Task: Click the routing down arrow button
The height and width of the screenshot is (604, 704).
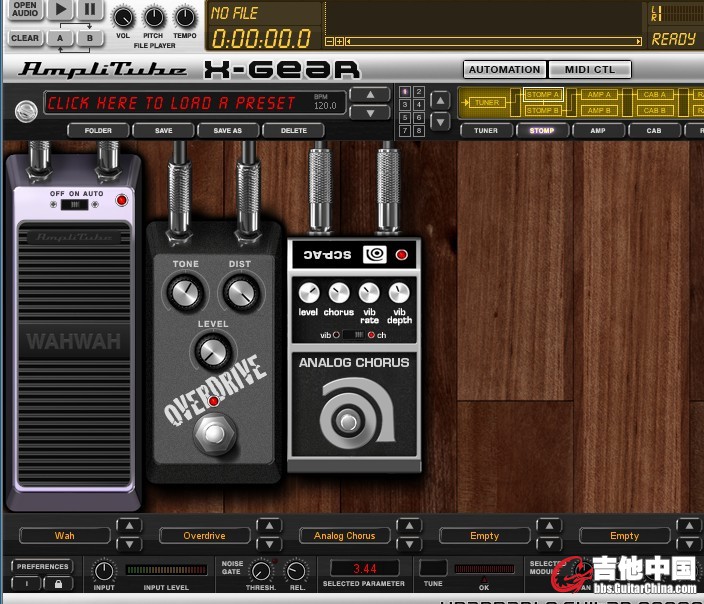Action: [x=440, y=122]
